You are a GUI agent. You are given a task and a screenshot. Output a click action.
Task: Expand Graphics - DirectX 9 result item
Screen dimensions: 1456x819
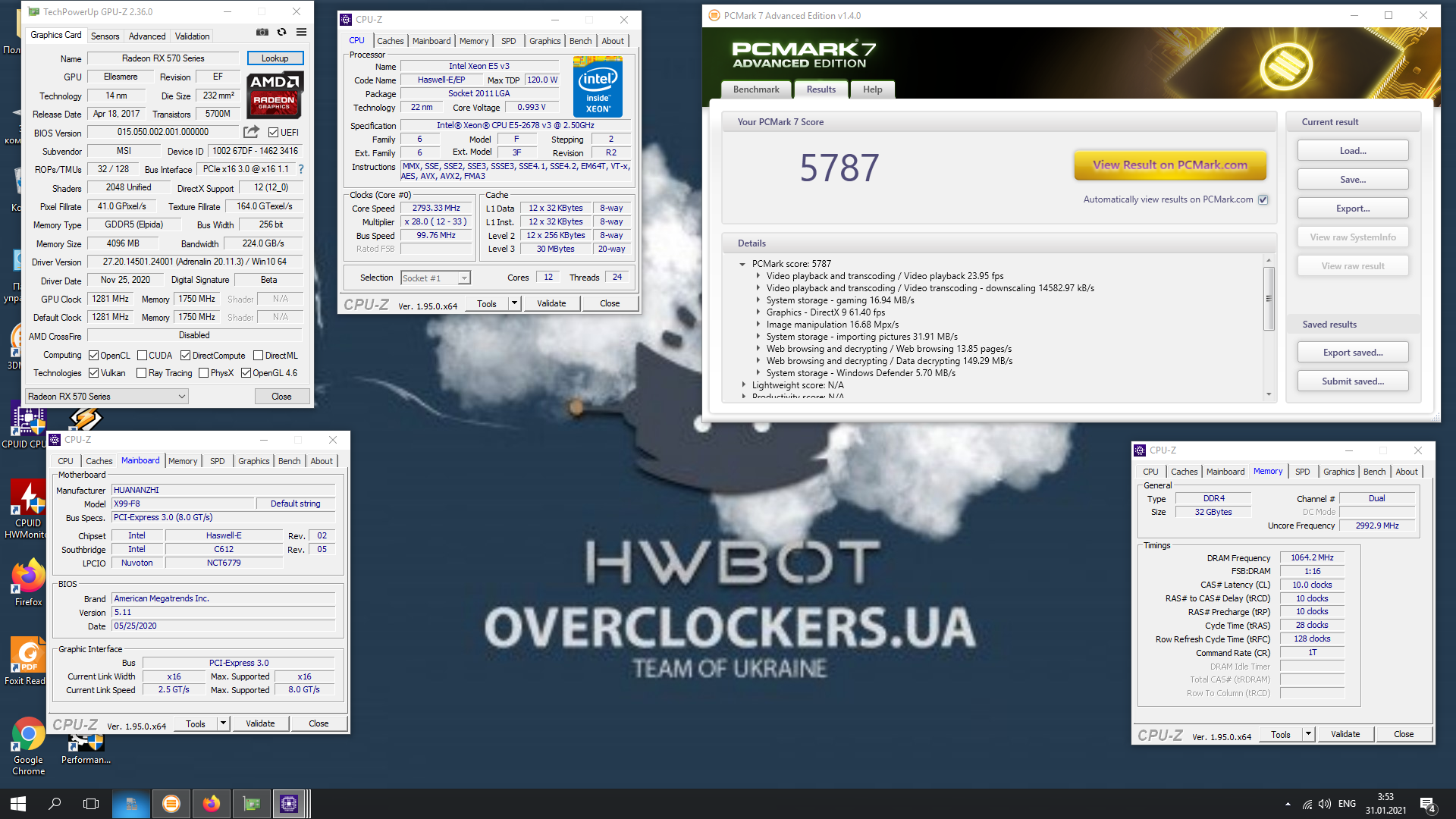coord(758,312)
